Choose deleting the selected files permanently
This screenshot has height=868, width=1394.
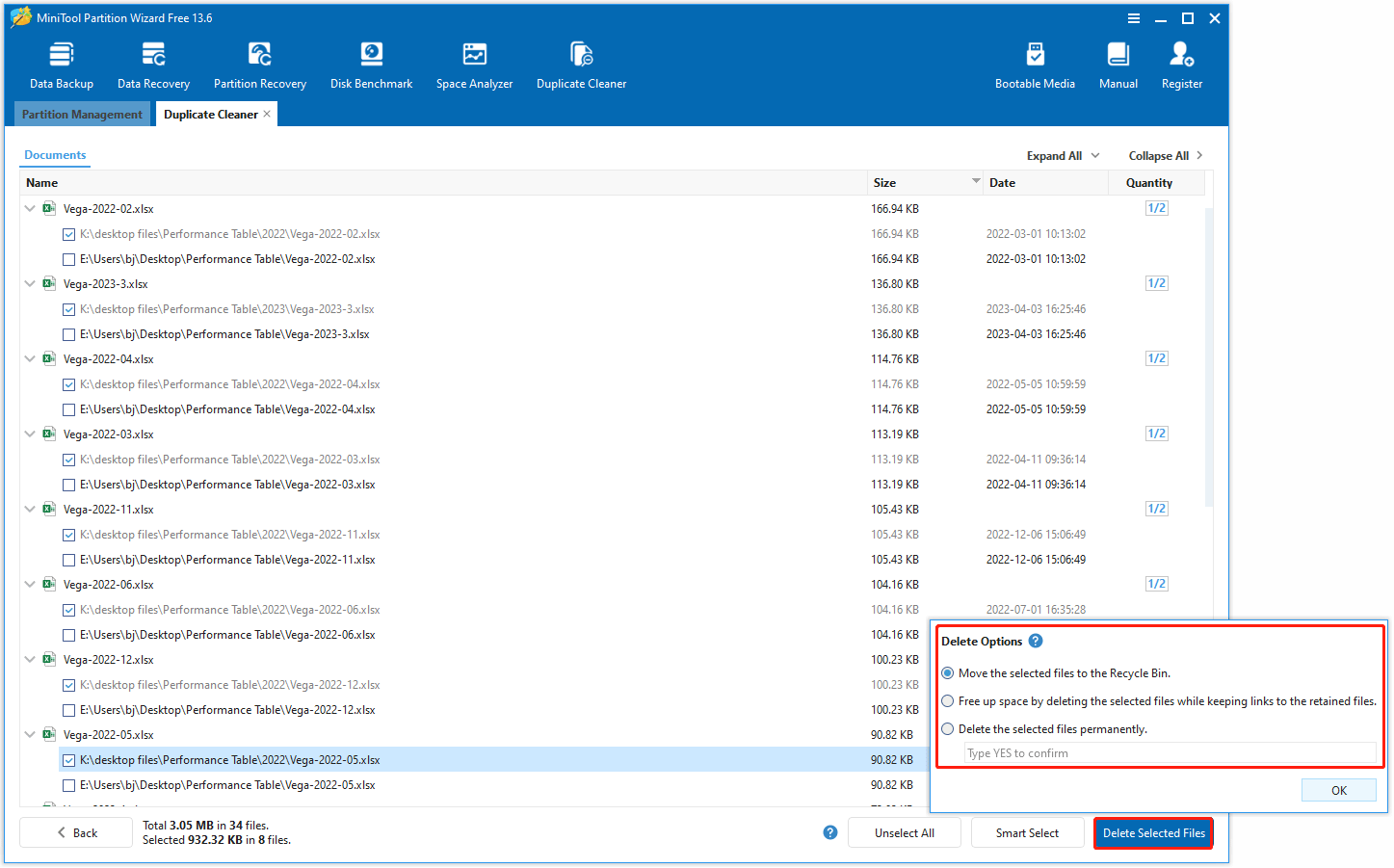(x=947, y=728)
